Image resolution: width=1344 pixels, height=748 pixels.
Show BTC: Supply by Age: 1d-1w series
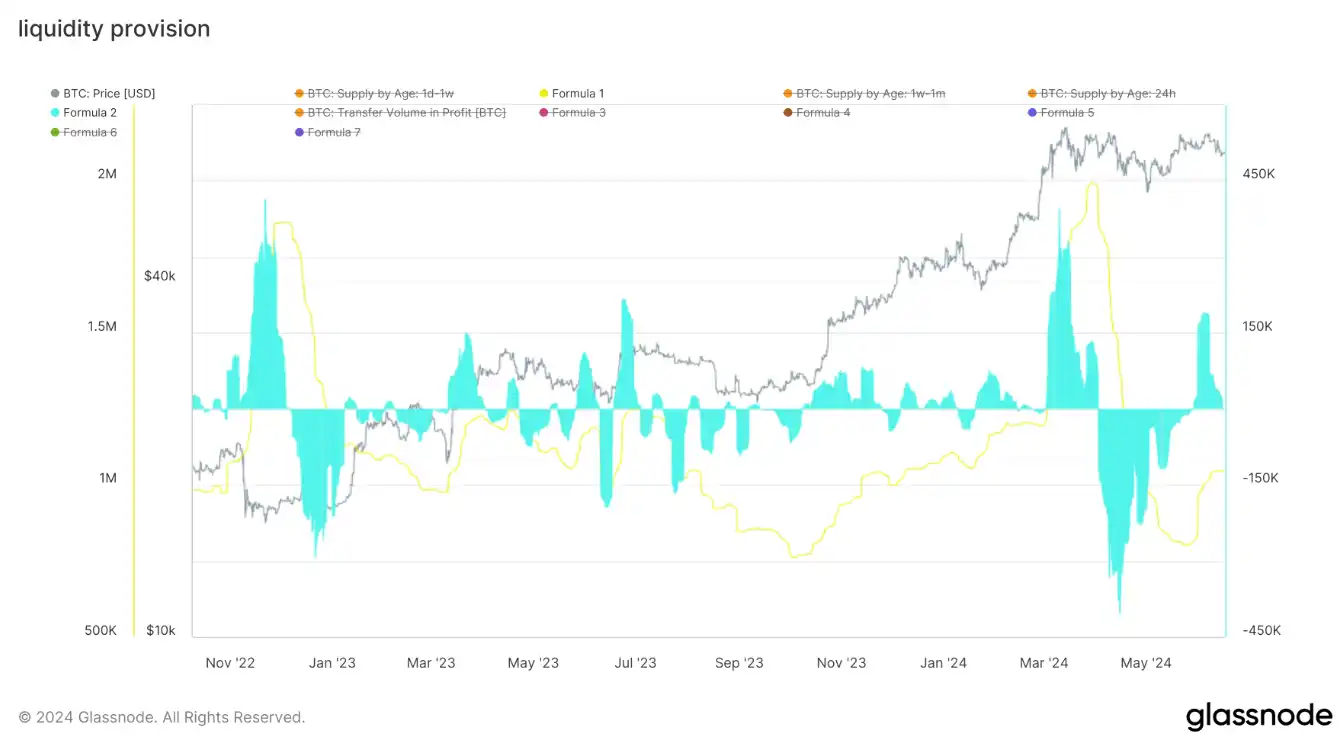click(380, 93)
